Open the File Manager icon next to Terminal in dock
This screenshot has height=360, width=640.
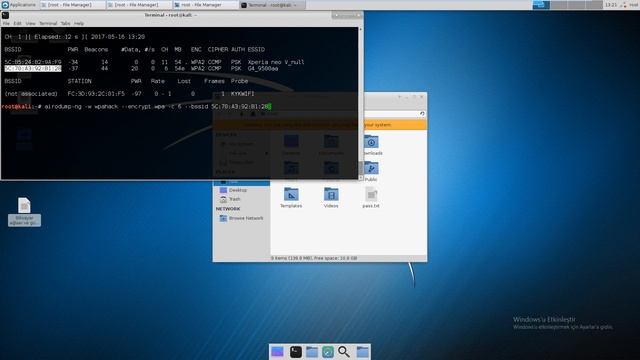tap(312, 352)
